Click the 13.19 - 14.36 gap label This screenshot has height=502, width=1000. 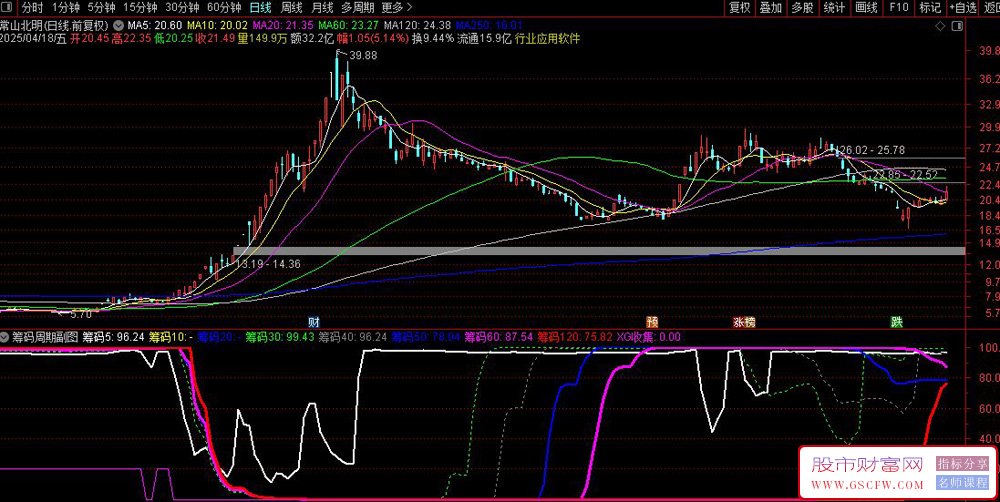(x=268, y=263)
